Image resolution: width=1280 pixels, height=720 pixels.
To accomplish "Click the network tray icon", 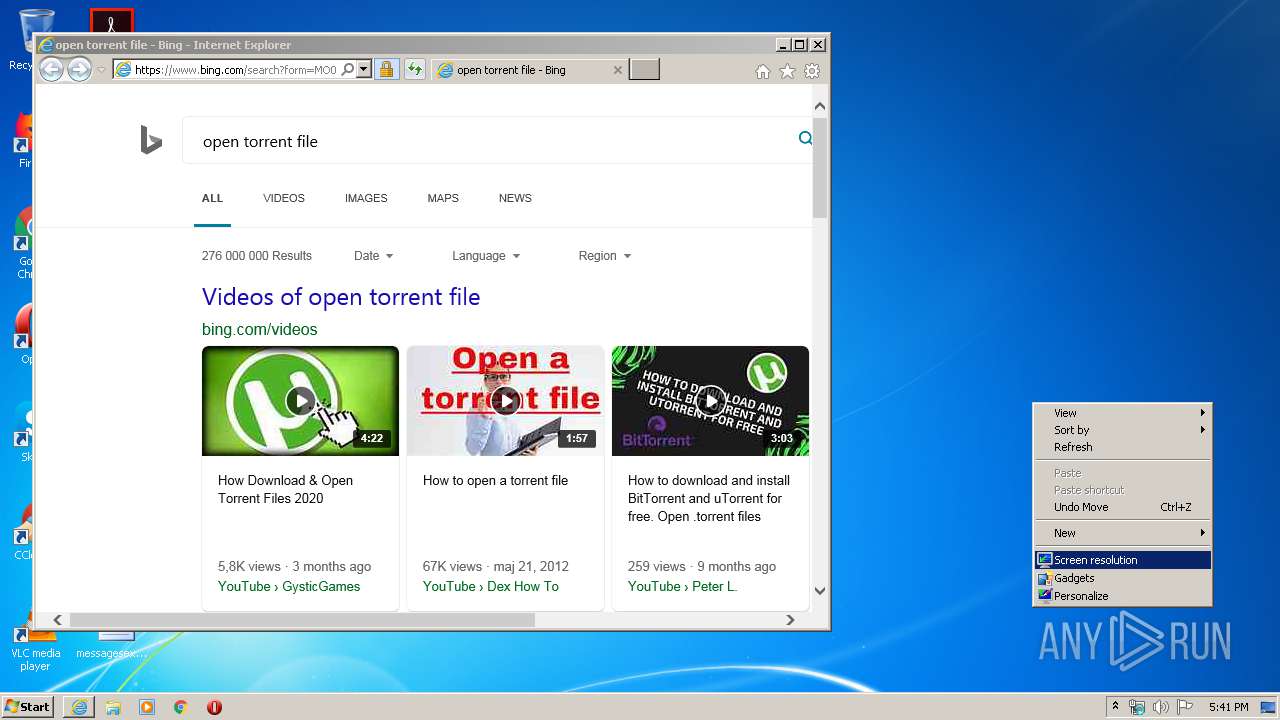I will (x=1137, y=707).
